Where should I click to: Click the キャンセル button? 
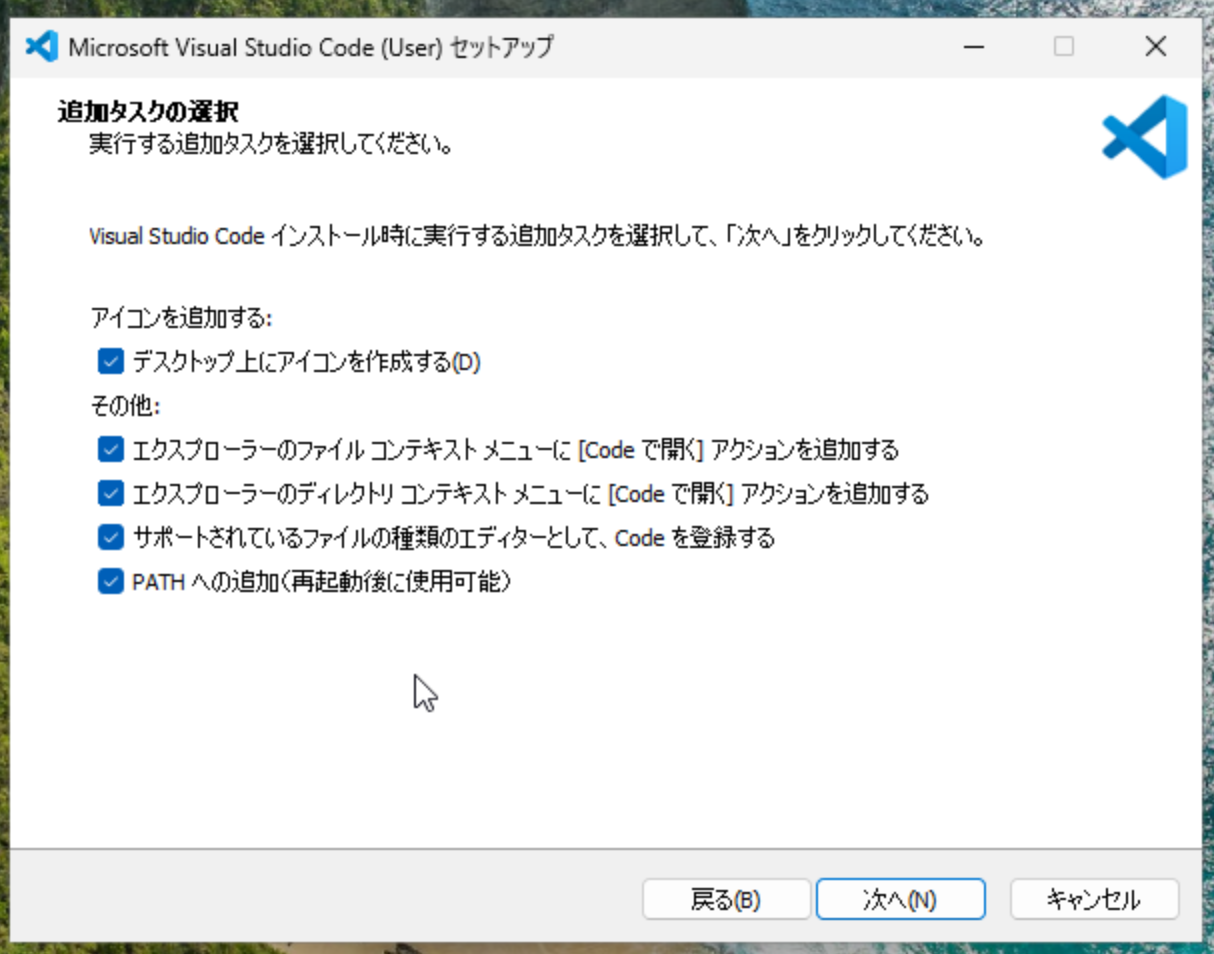tap(1093, 899)
